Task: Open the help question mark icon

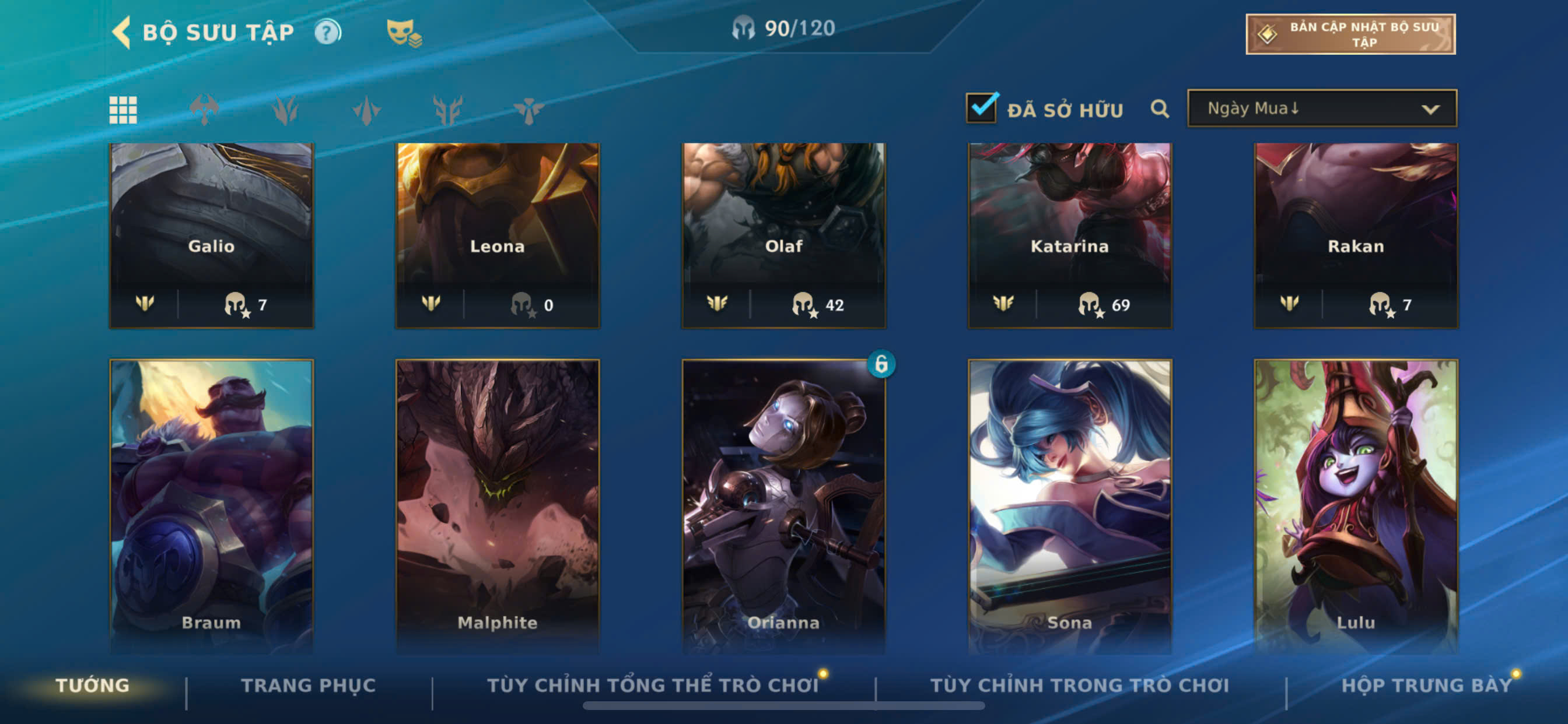Action: 327,31
